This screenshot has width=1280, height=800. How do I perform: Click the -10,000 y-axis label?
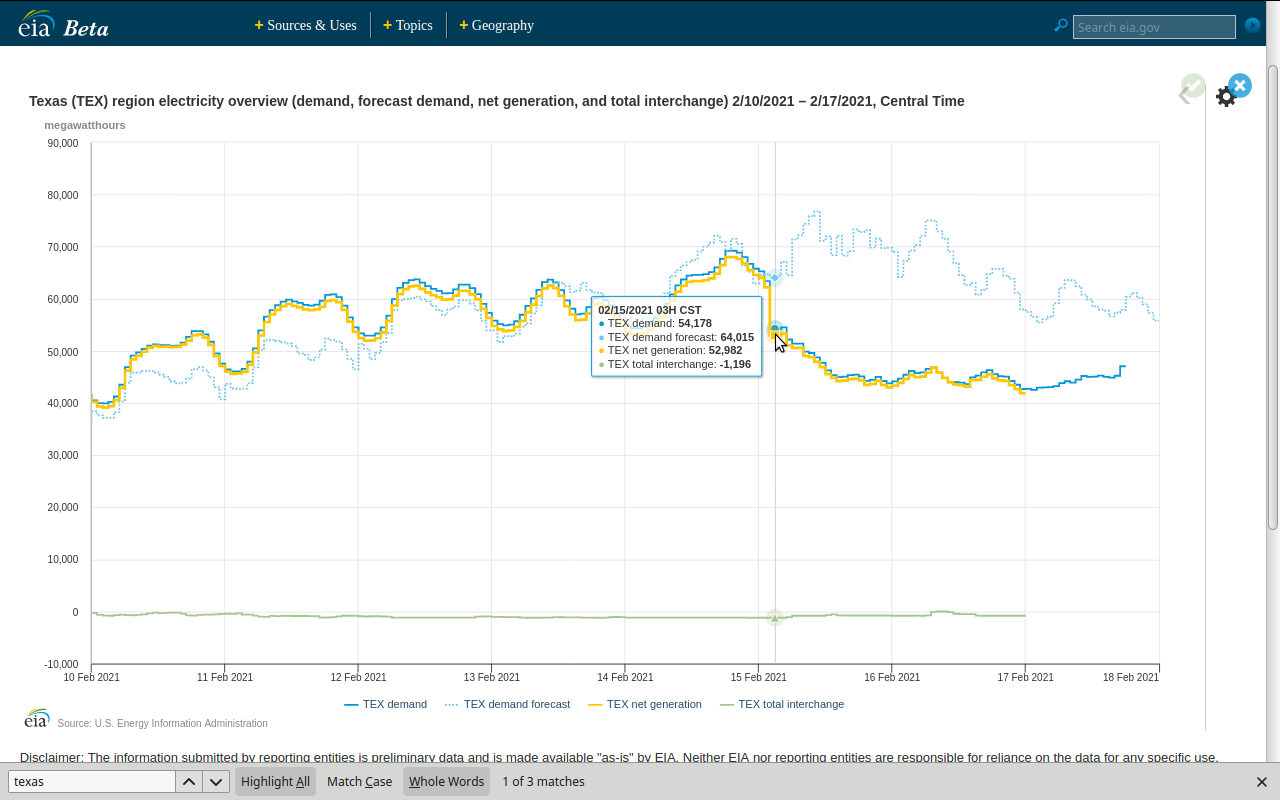(61, 664)
